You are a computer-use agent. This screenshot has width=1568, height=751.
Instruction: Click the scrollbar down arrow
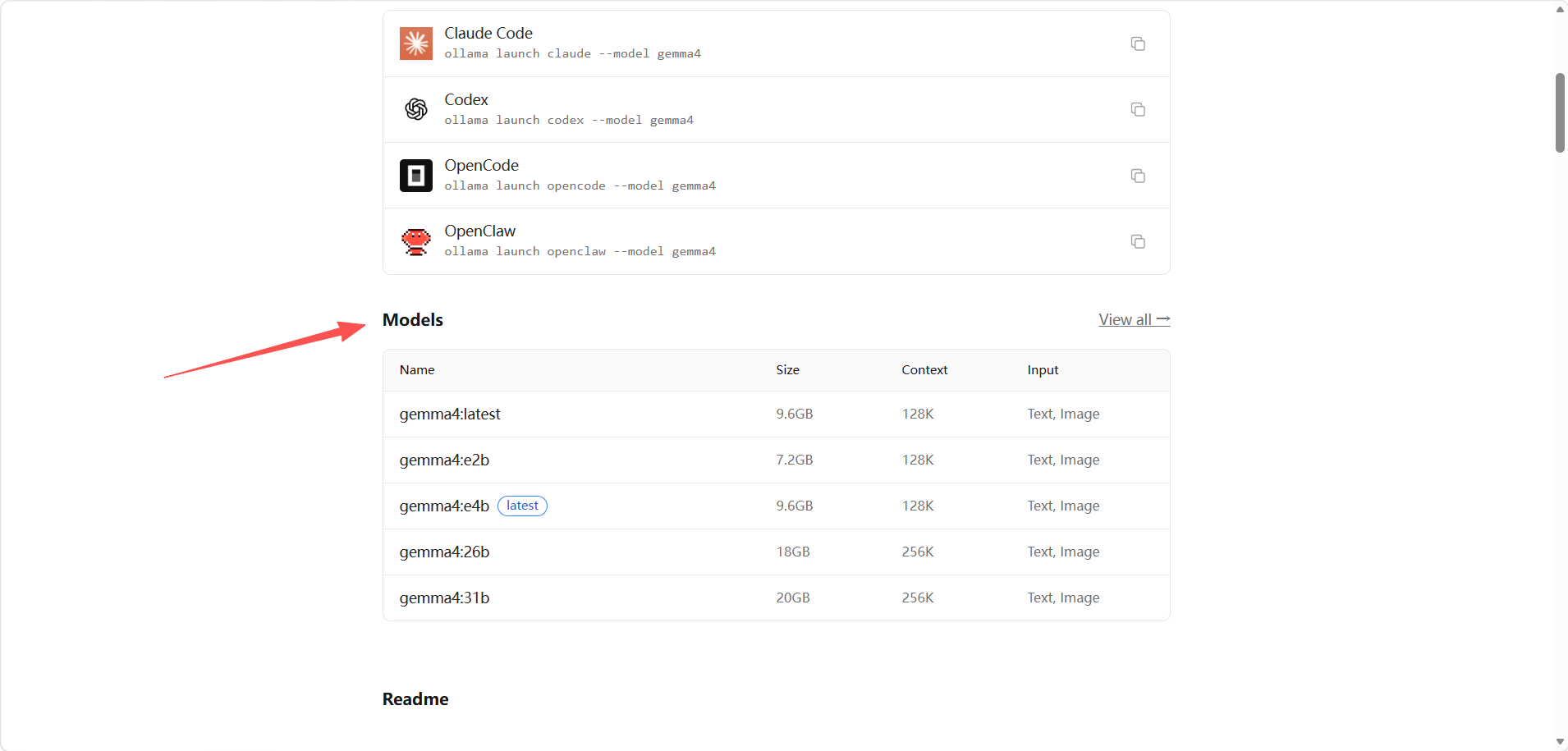(1560, 742)
